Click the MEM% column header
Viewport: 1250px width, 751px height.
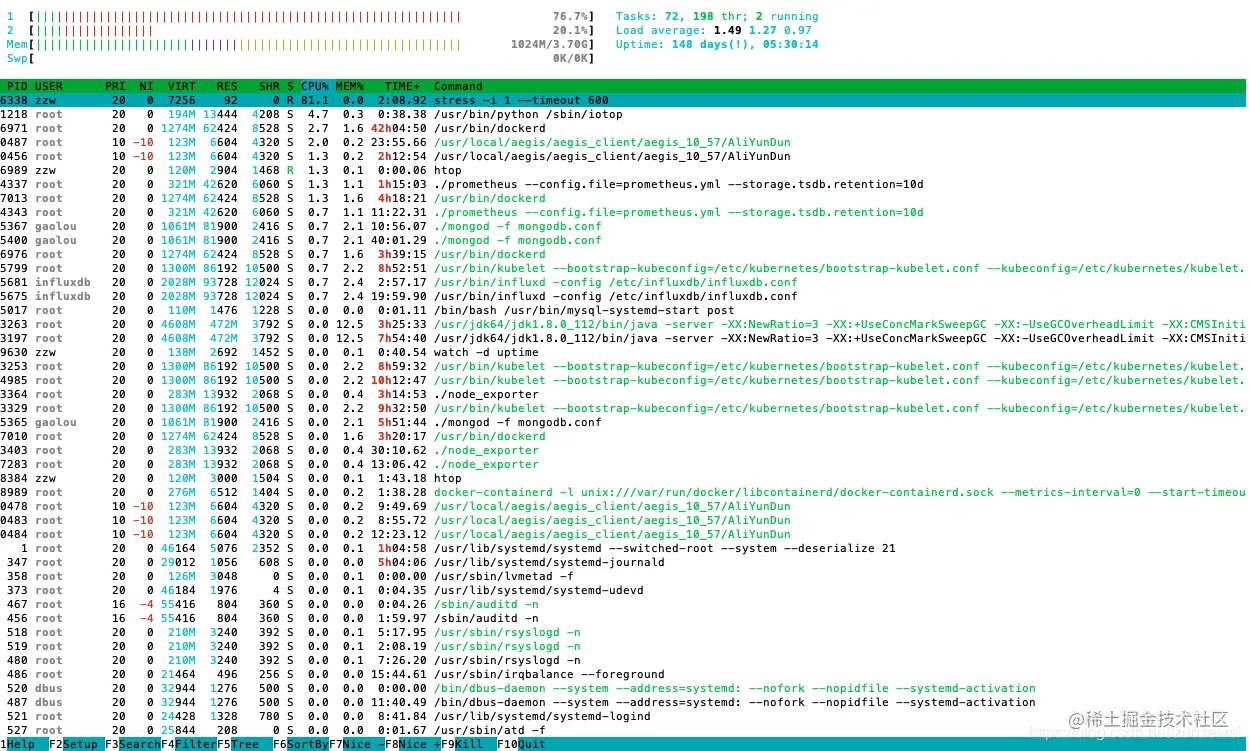coord(349,86)
